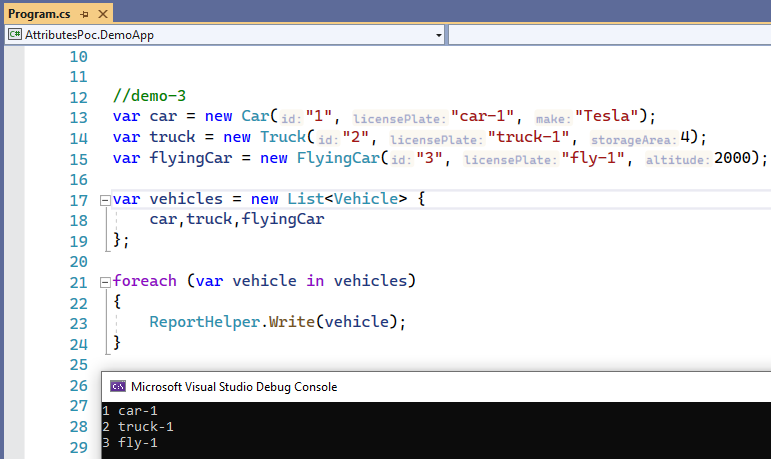
Task: Click the //demo-3 comment
Action: click(149, 97)
